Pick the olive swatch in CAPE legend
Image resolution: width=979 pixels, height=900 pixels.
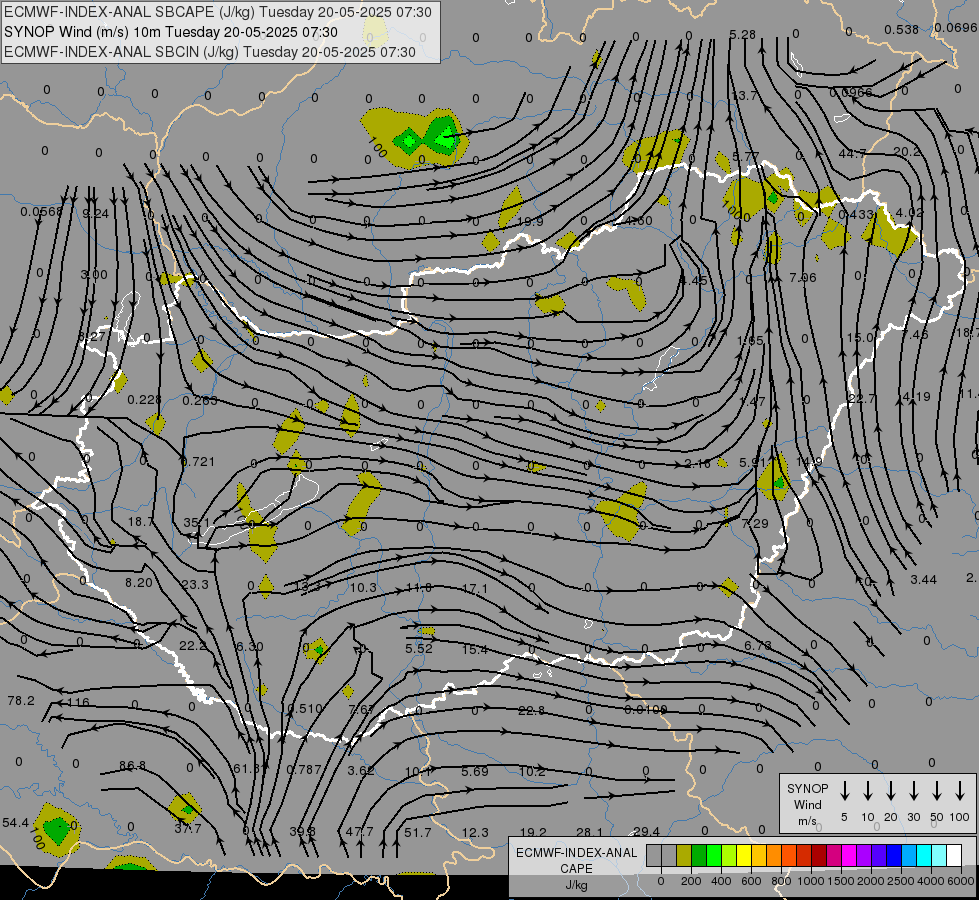point(684,856)
